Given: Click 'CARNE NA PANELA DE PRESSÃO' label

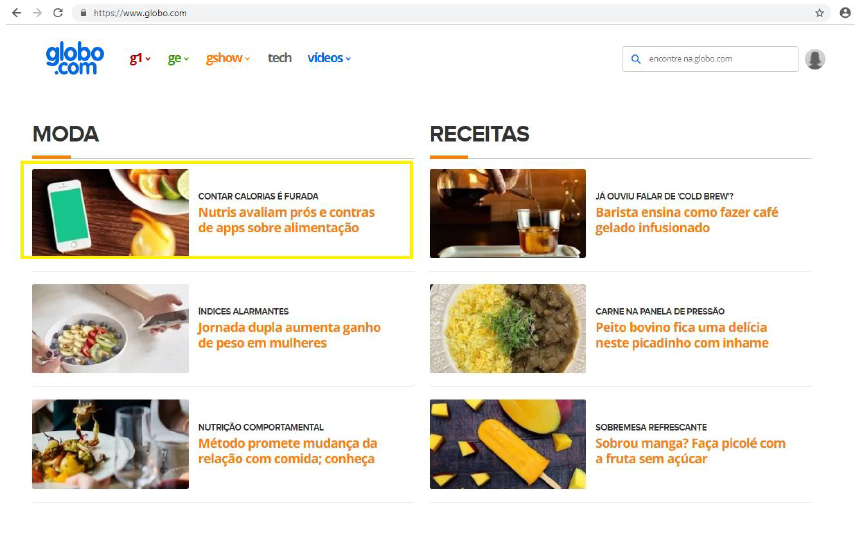Looking at the screenshot, I should 660,311.
